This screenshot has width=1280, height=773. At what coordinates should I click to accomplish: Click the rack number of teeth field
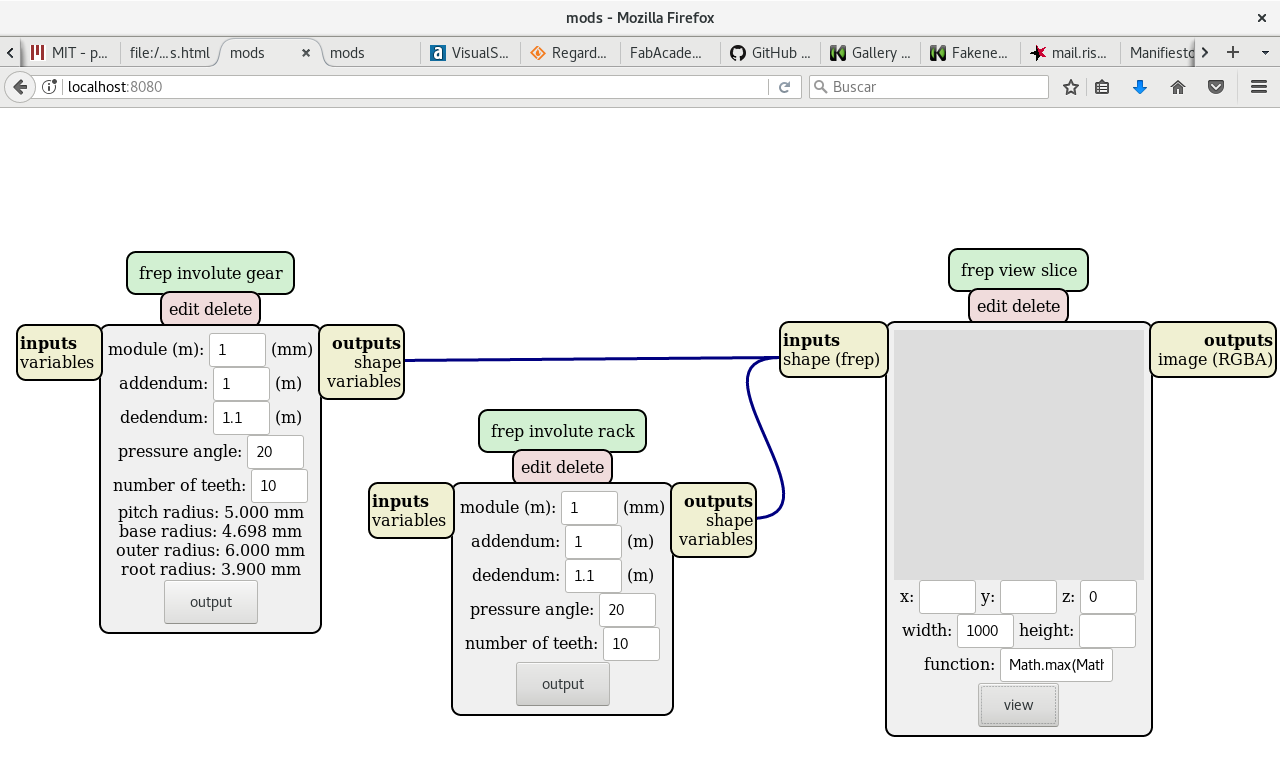pos(631,644)
